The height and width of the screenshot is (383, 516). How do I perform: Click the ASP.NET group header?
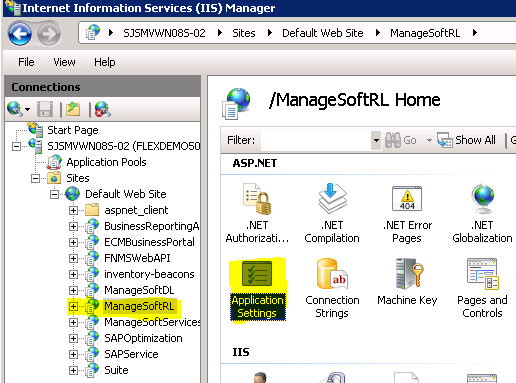255,163
